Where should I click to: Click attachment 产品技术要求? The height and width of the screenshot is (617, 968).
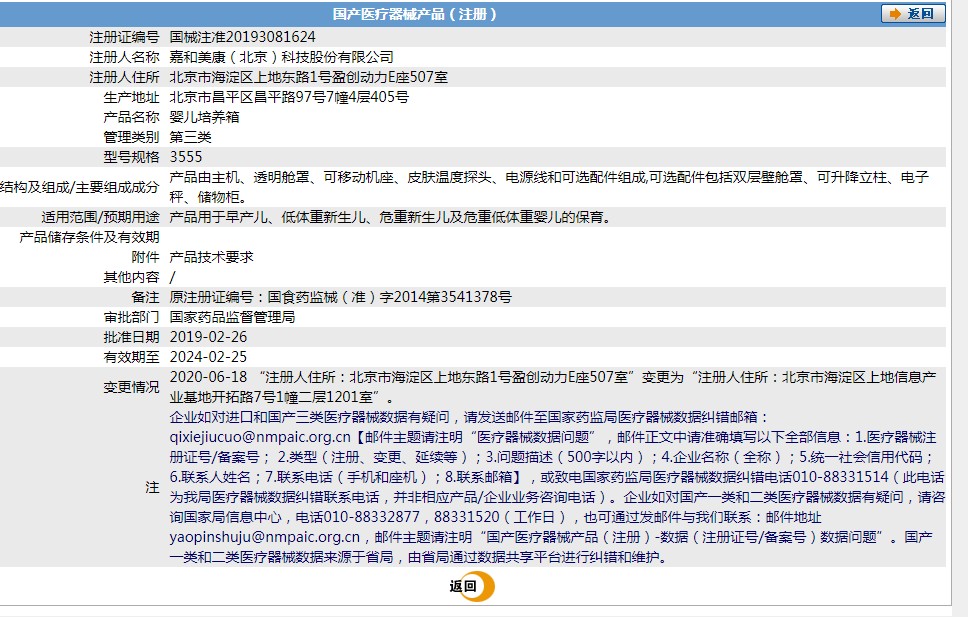pos(211,257)
